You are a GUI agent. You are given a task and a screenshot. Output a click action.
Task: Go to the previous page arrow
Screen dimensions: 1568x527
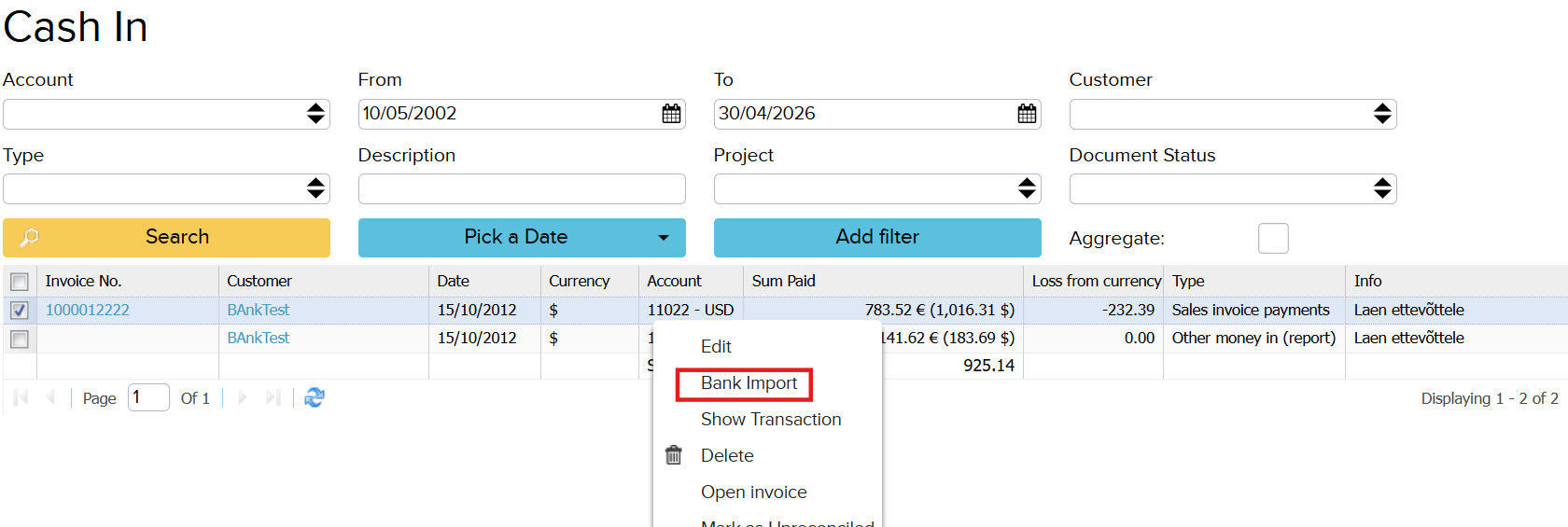51,397
